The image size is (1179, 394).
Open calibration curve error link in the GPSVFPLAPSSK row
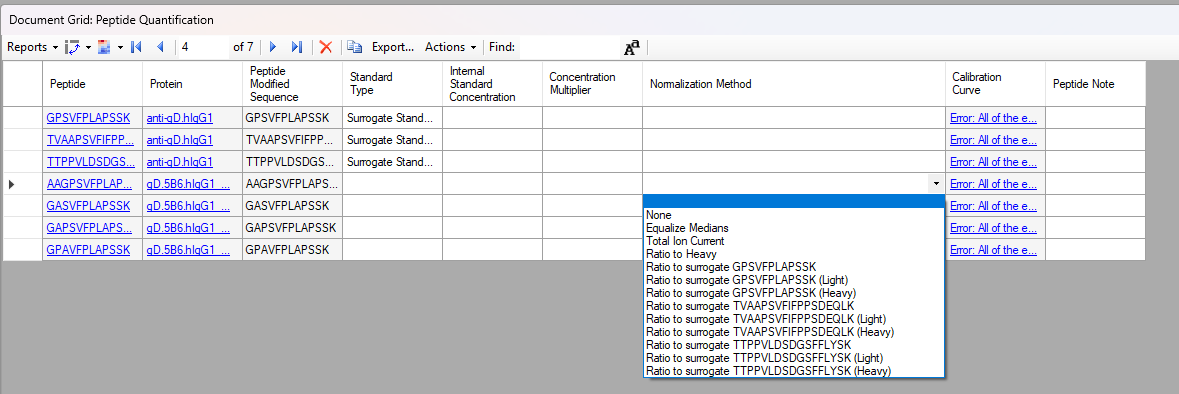pos(993,118)
